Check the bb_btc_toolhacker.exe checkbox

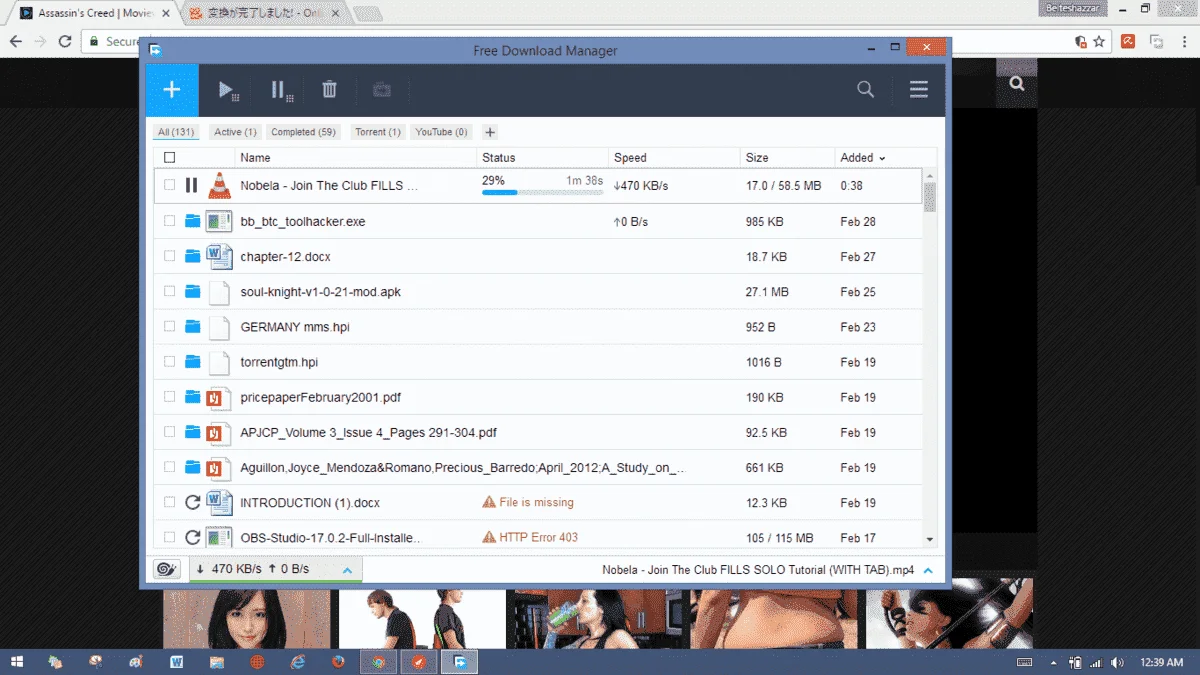point(169,221)
